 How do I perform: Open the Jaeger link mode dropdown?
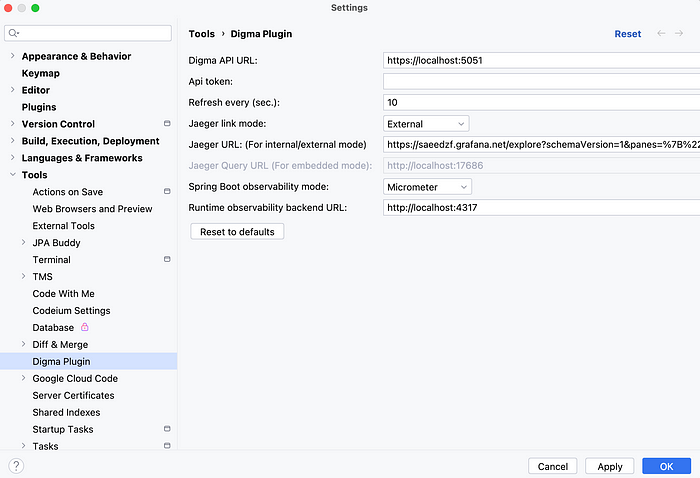(426, 124)
